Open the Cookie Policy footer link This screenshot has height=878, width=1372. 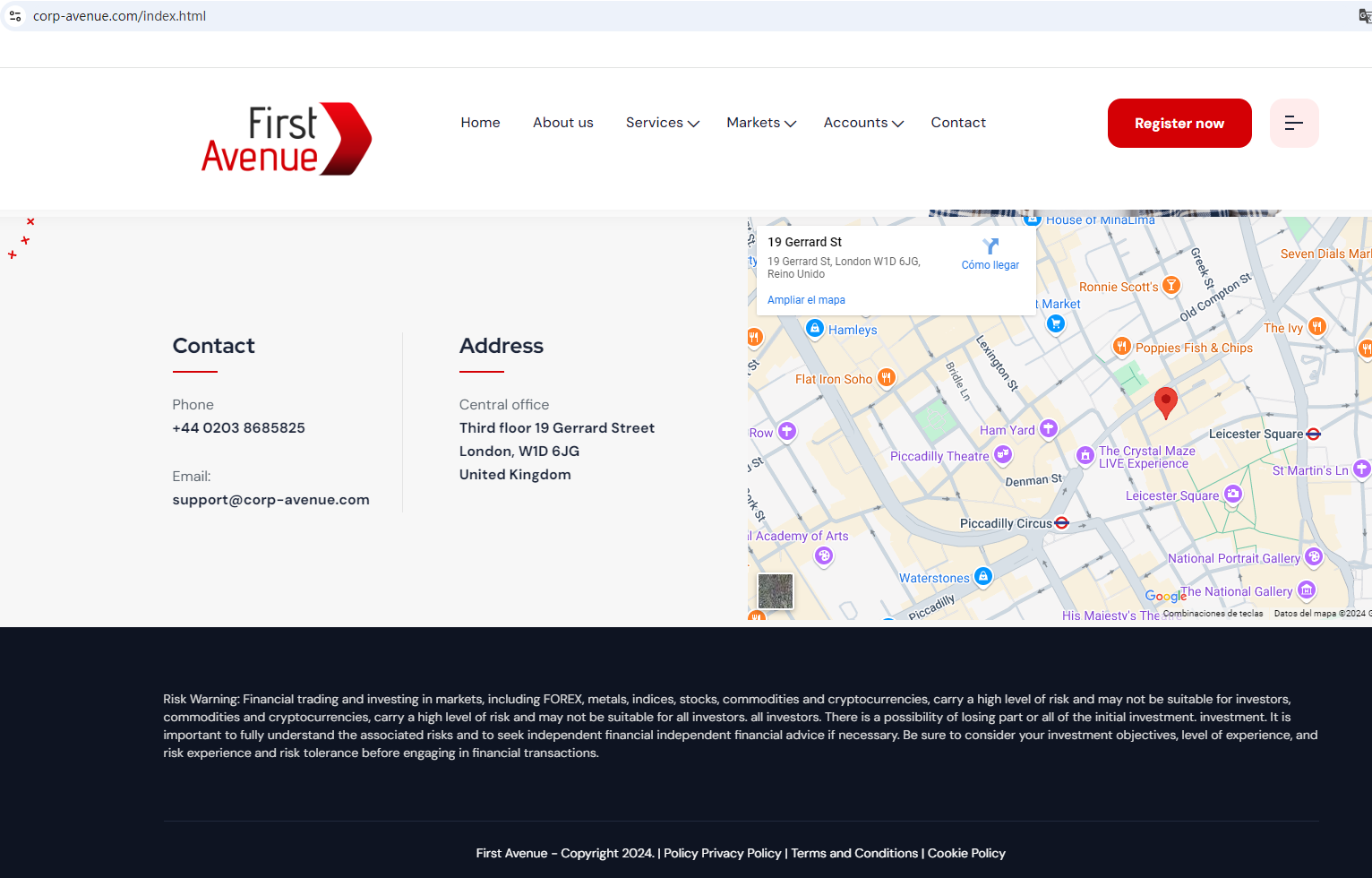[x=966, y=853]
